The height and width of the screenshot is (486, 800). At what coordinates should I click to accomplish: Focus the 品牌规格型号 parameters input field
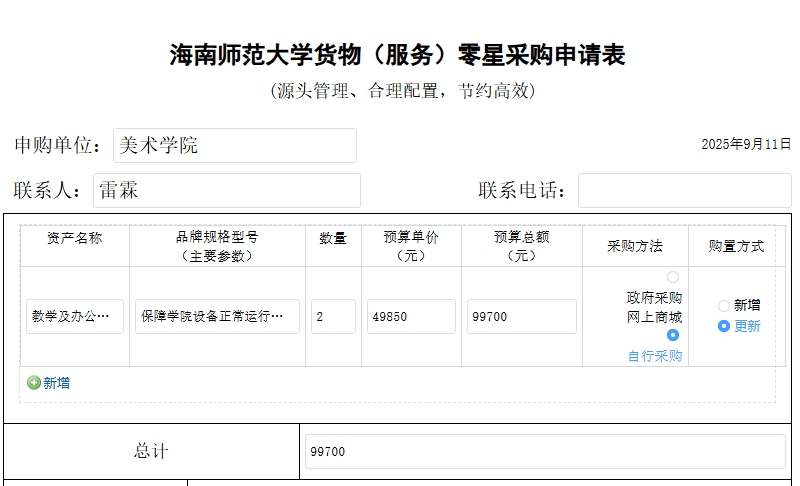tap(217, 317)
